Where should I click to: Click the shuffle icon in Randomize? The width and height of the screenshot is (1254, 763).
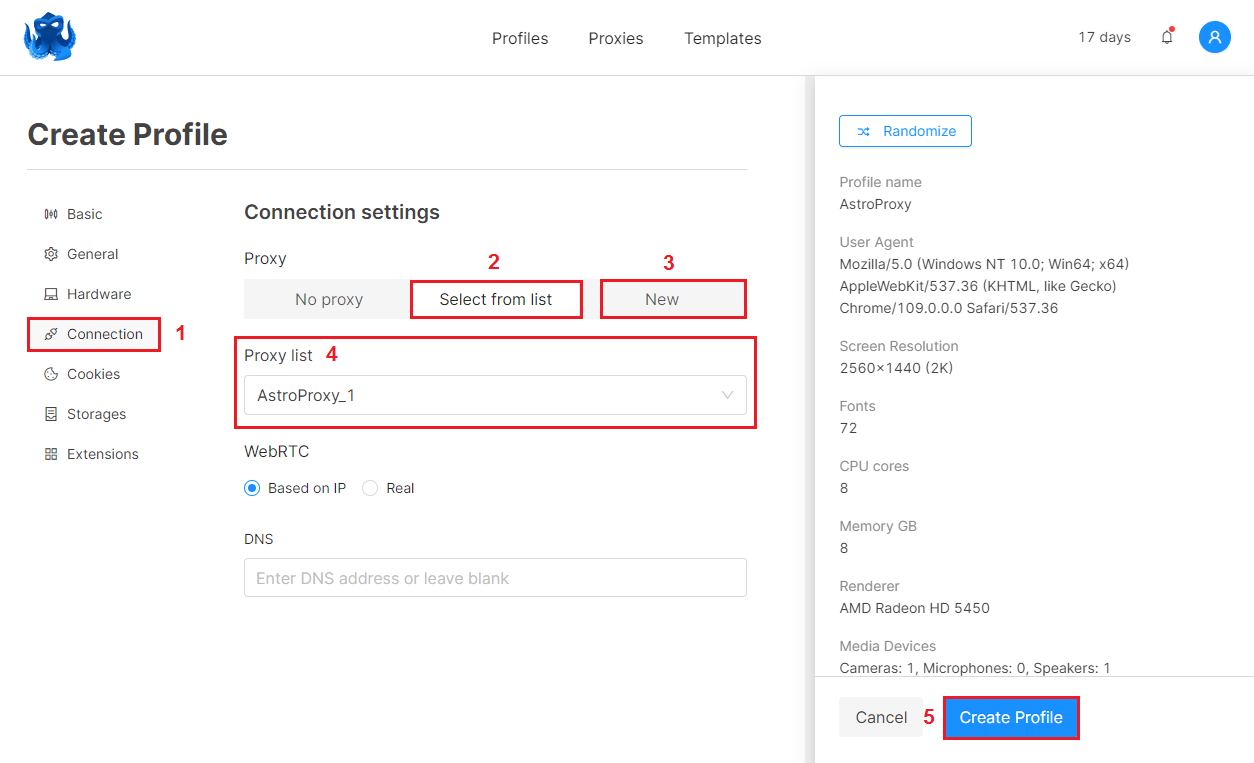point(863,131)
